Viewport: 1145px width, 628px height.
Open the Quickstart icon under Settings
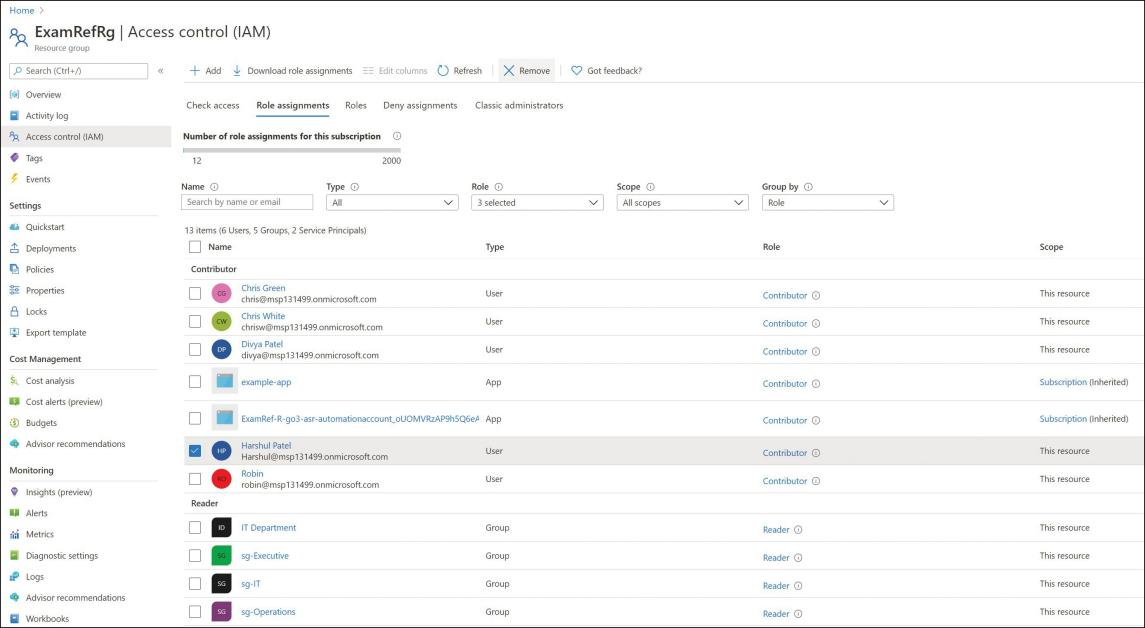pyautogui.click(x=15, y=227)
